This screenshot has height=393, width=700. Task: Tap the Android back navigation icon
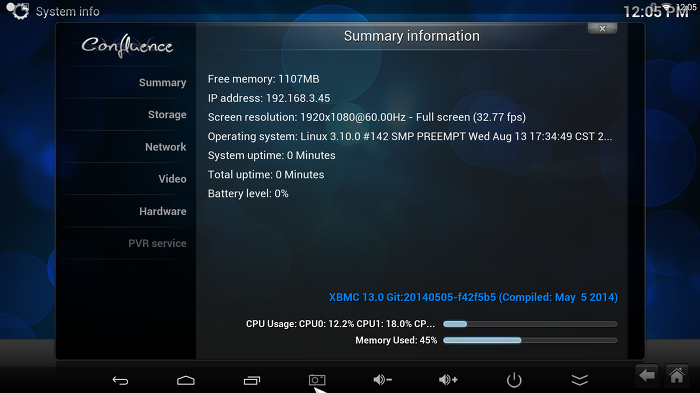(x=120, y=380)
